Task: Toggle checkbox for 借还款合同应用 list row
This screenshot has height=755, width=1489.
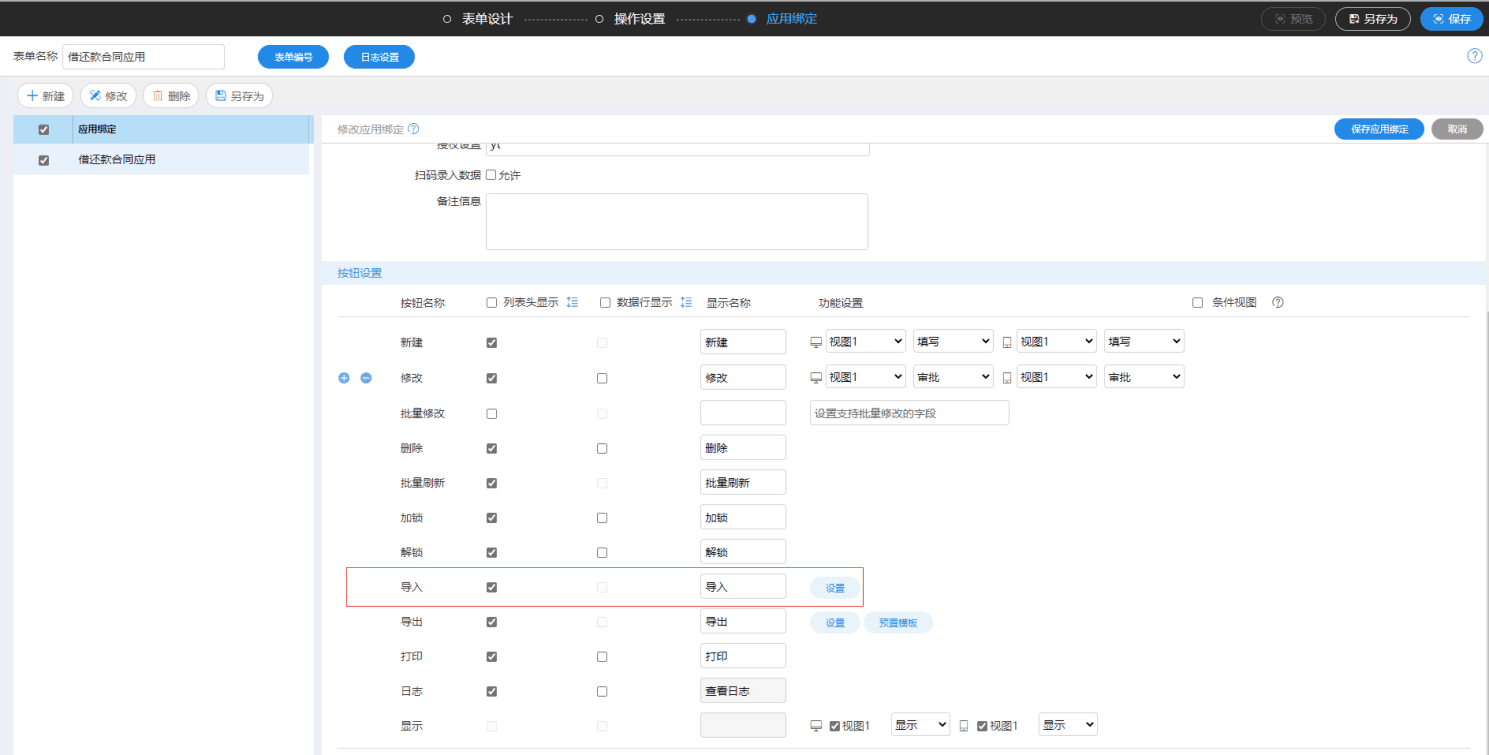Action: pos(43,160)
